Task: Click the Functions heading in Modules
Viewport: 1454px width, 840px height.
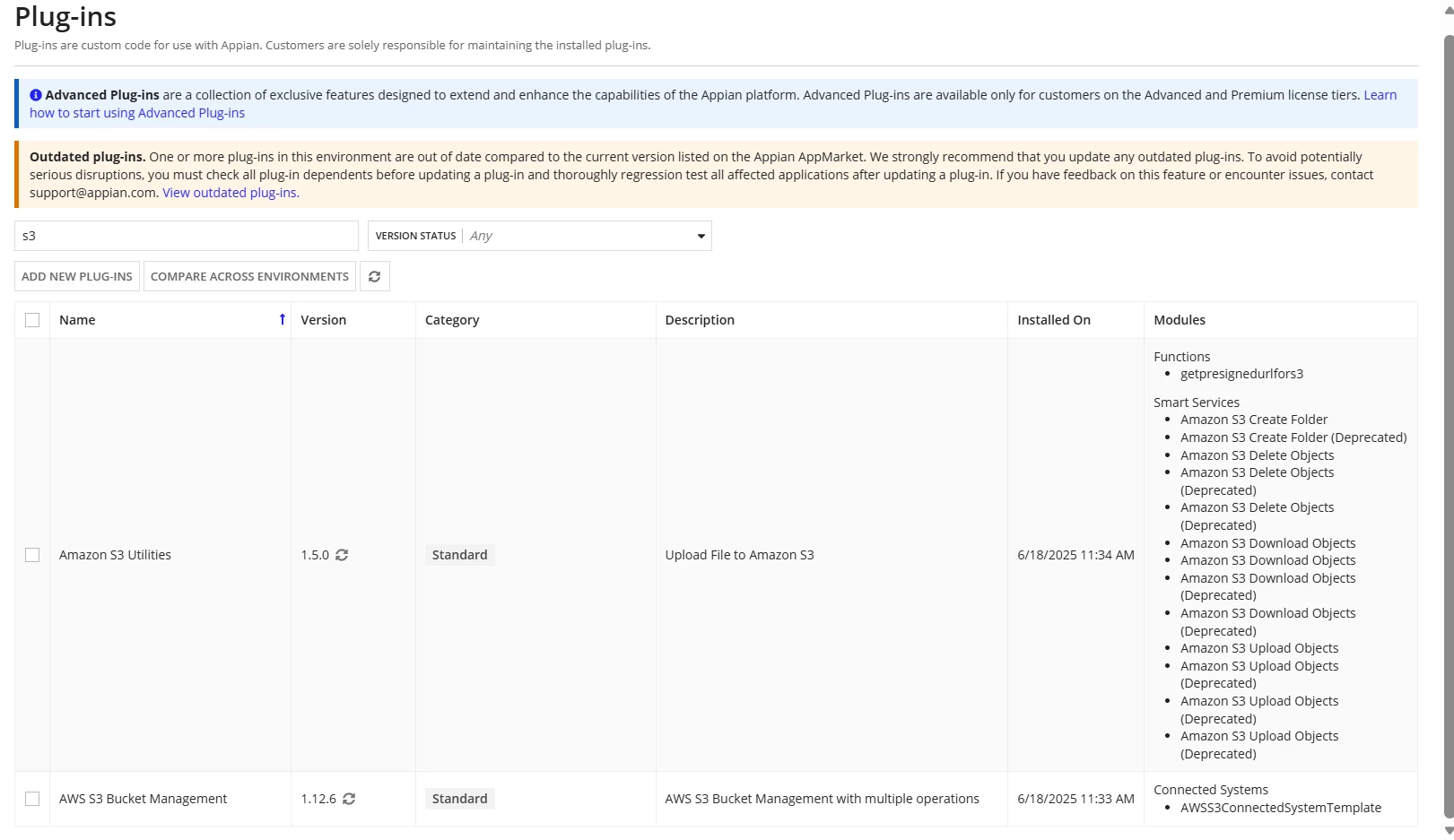Action: [x=1182, y=357]
